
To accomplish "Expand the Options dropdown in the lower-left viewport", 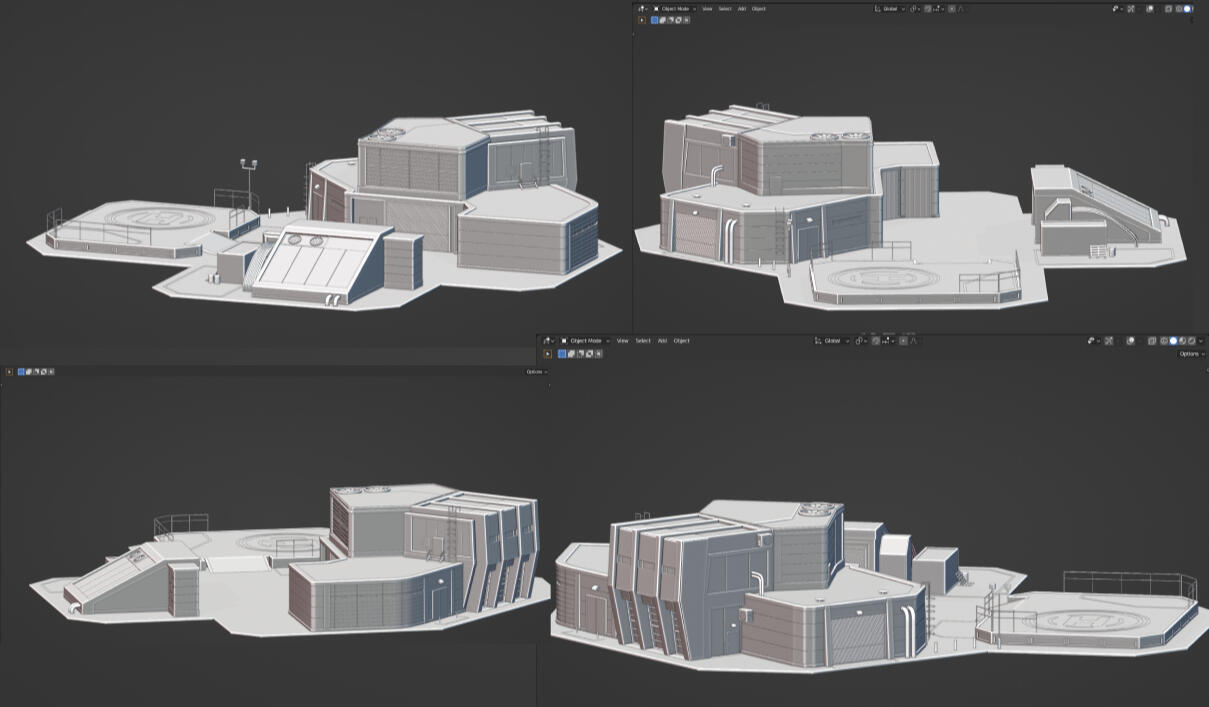I will (x=536, y=372).
